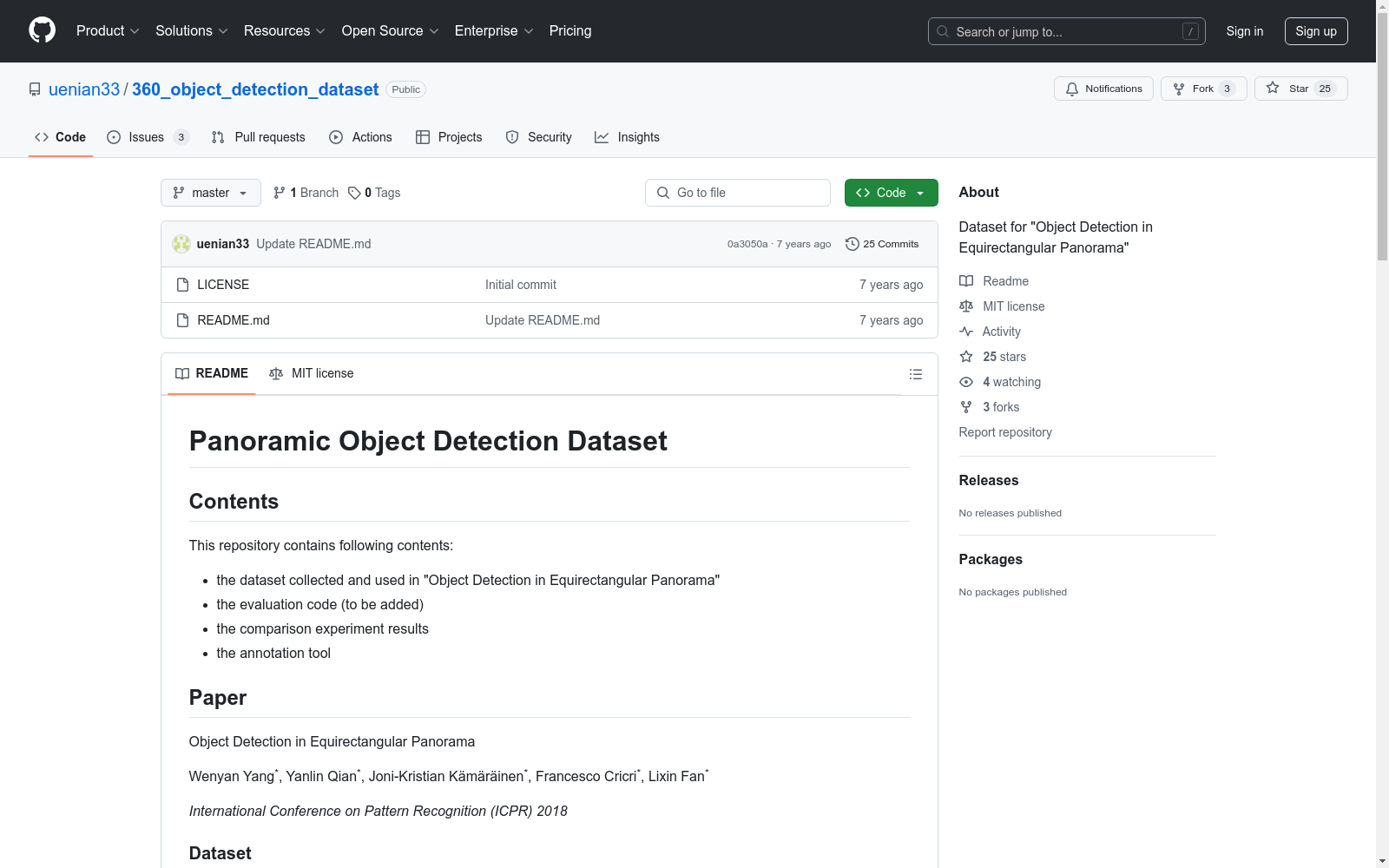Click the shield icon on Security tab
Screen dimensions: 1389x868
pos(512,137)
